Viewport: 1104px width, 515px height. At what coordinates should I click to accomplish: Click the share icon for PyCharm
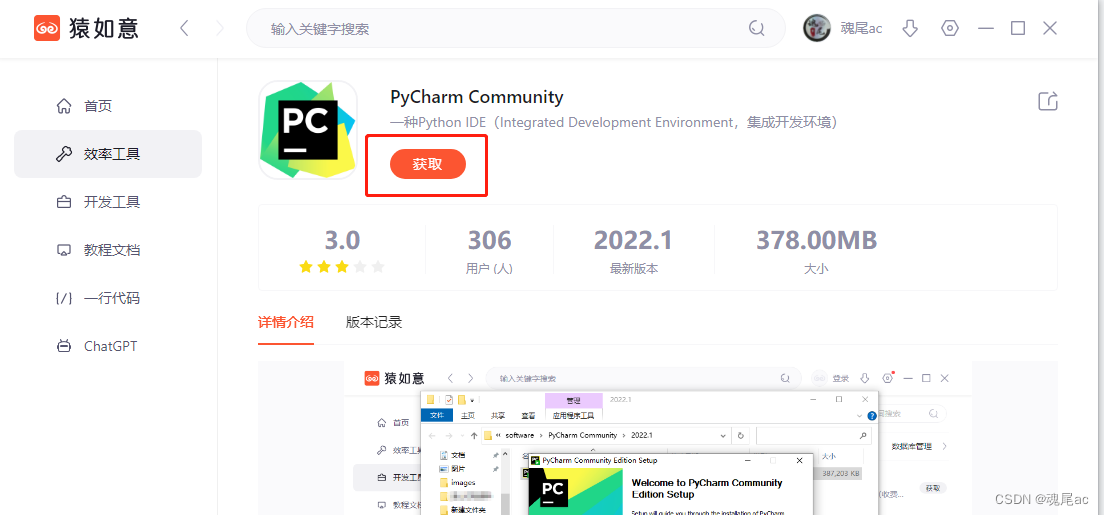(1048, 101)
